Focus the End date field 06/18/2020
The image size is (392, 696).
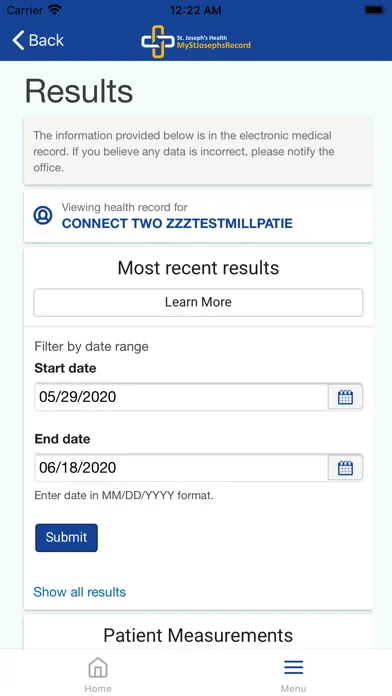tap(181, 468)
